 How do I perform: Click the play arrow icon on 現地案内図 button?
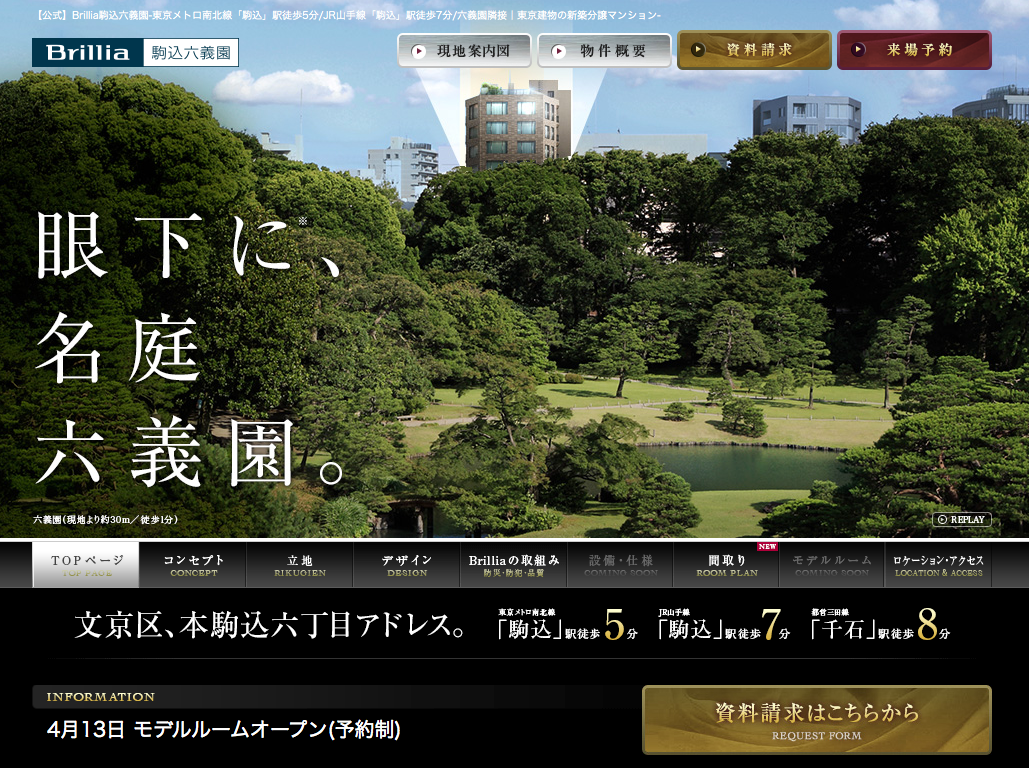click(419, 51)
